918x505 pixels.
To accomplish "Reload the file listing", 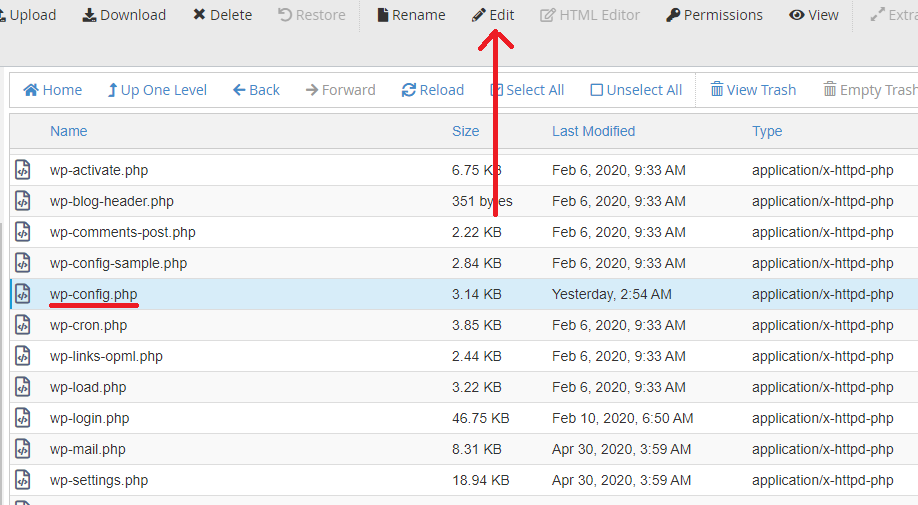I will [x=432, y=90].
